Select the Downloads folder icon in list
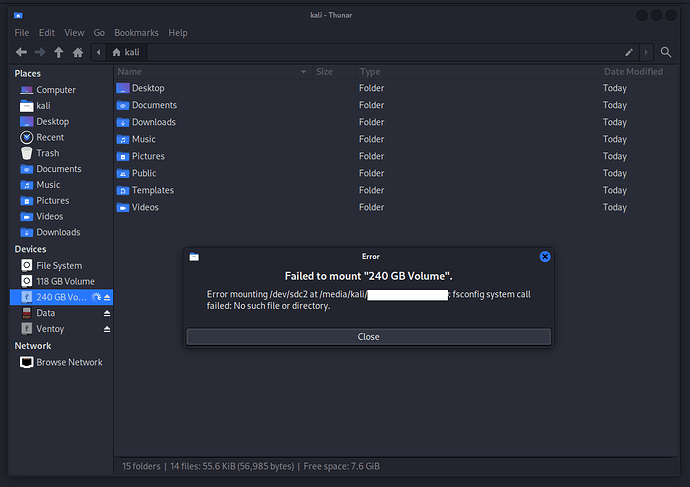Viewport: 690px width, 487px height. [123, 122]
